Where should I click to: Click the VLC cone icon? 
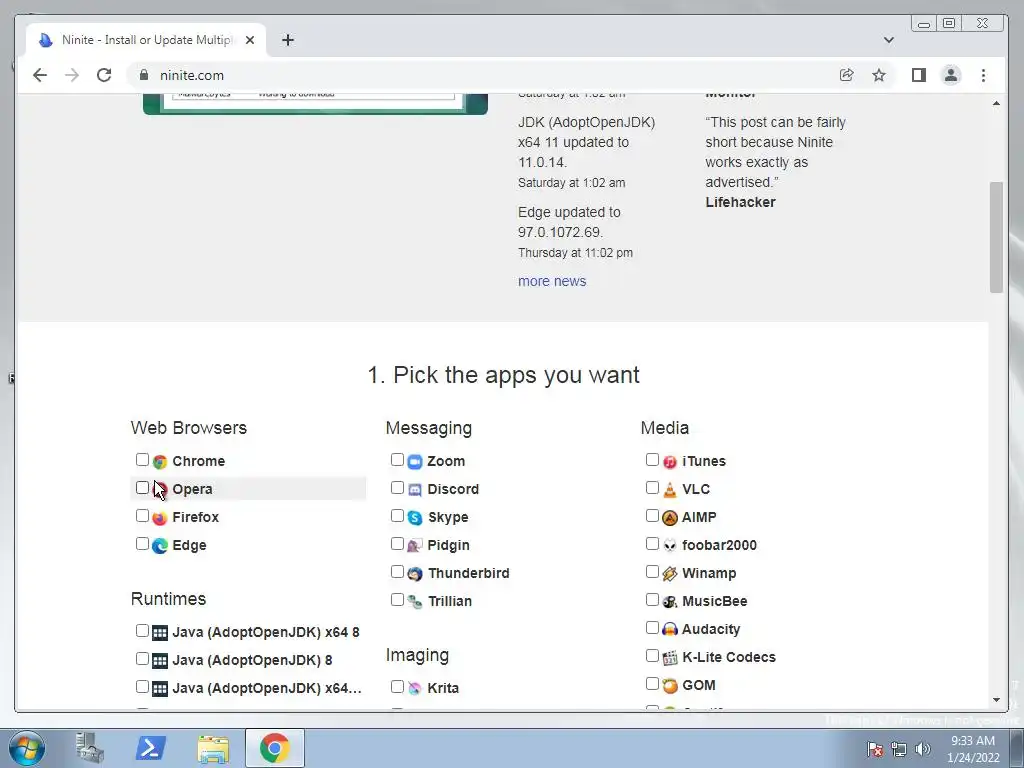coord(670,490)
